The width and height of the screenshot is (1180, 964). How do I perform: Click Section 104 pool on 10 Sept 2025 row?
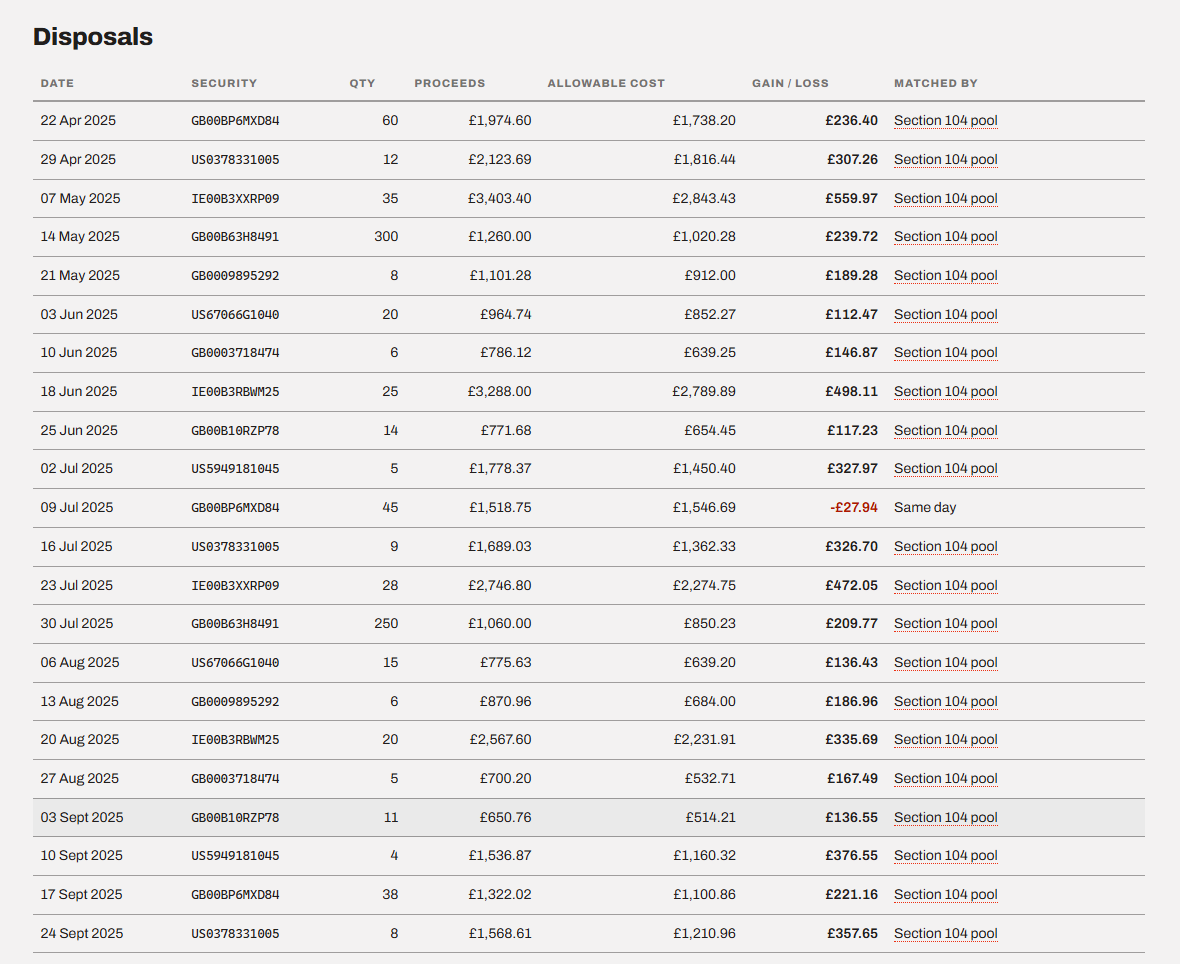945,856
